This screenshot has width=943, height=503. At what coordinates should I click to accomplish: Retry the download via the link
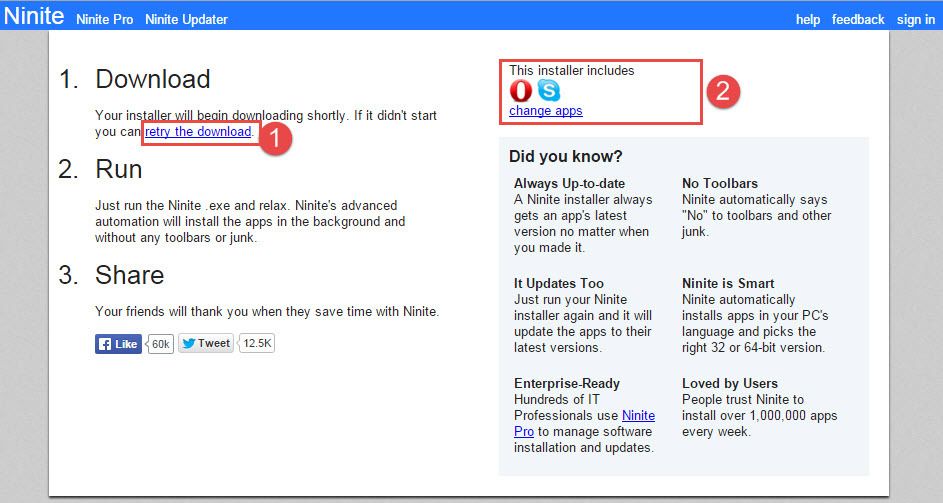[198, 132]
